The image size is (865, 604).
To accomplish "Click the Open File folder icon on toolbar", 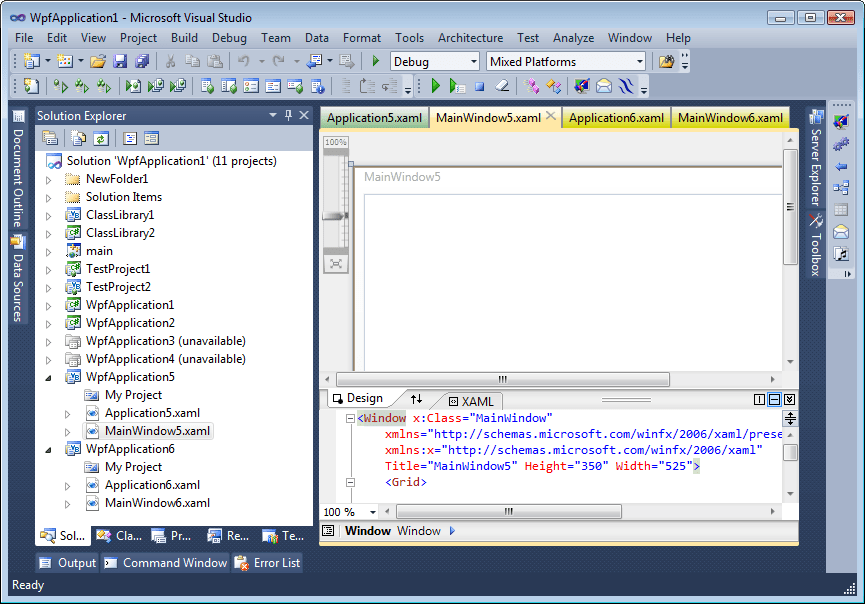I will coord(97,62).
